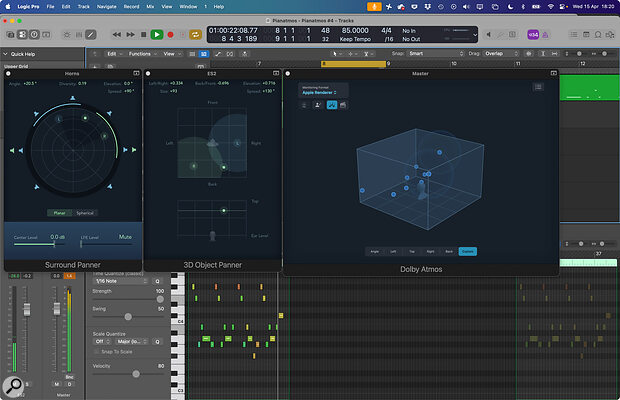Open the pointer left-click tool menu
620x400 pixels.
tap(336, 54)
